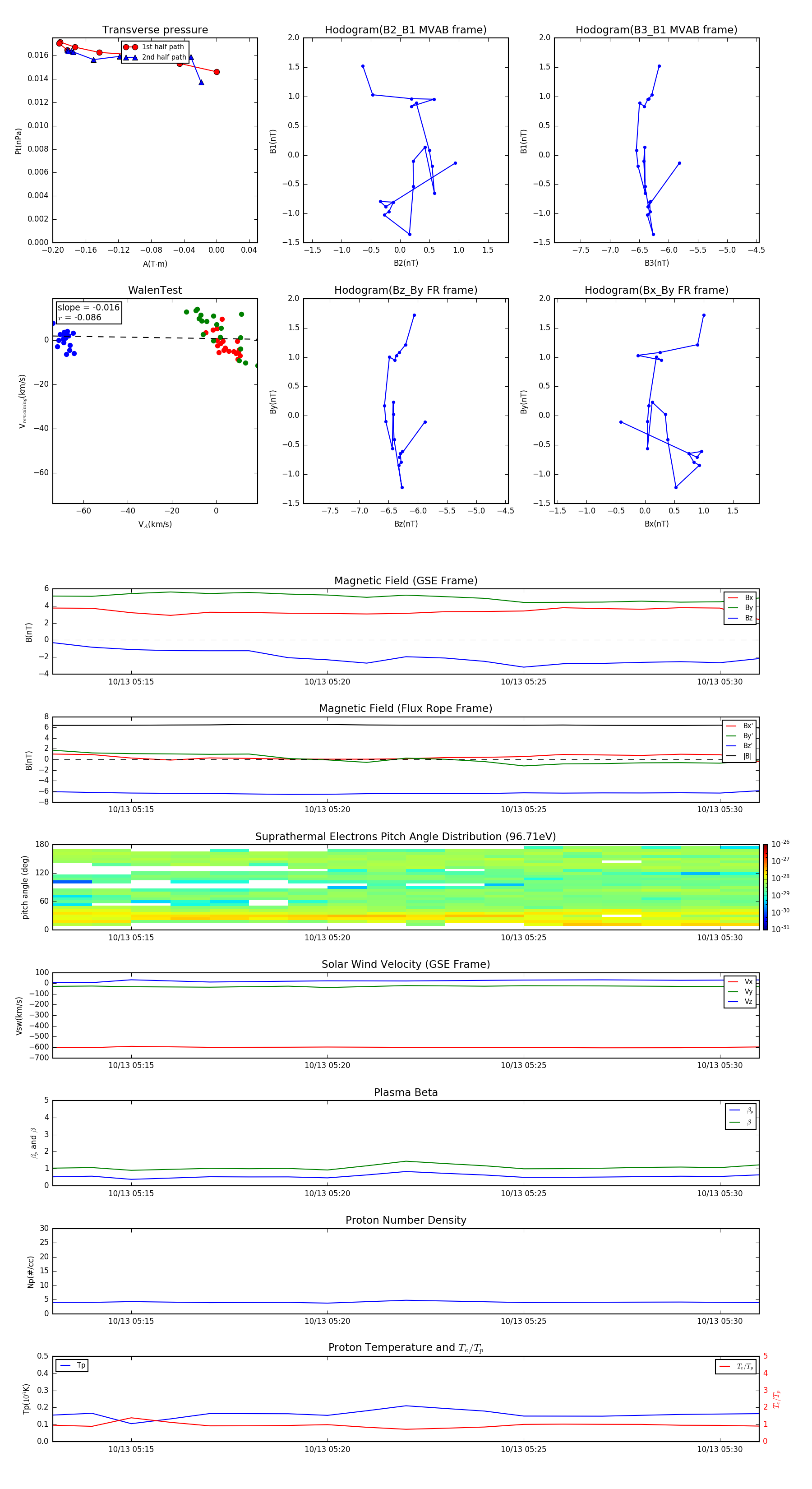
Task: Click the "Np(#/cc)" y-axis label
Action: click(x=31, y=1271)
